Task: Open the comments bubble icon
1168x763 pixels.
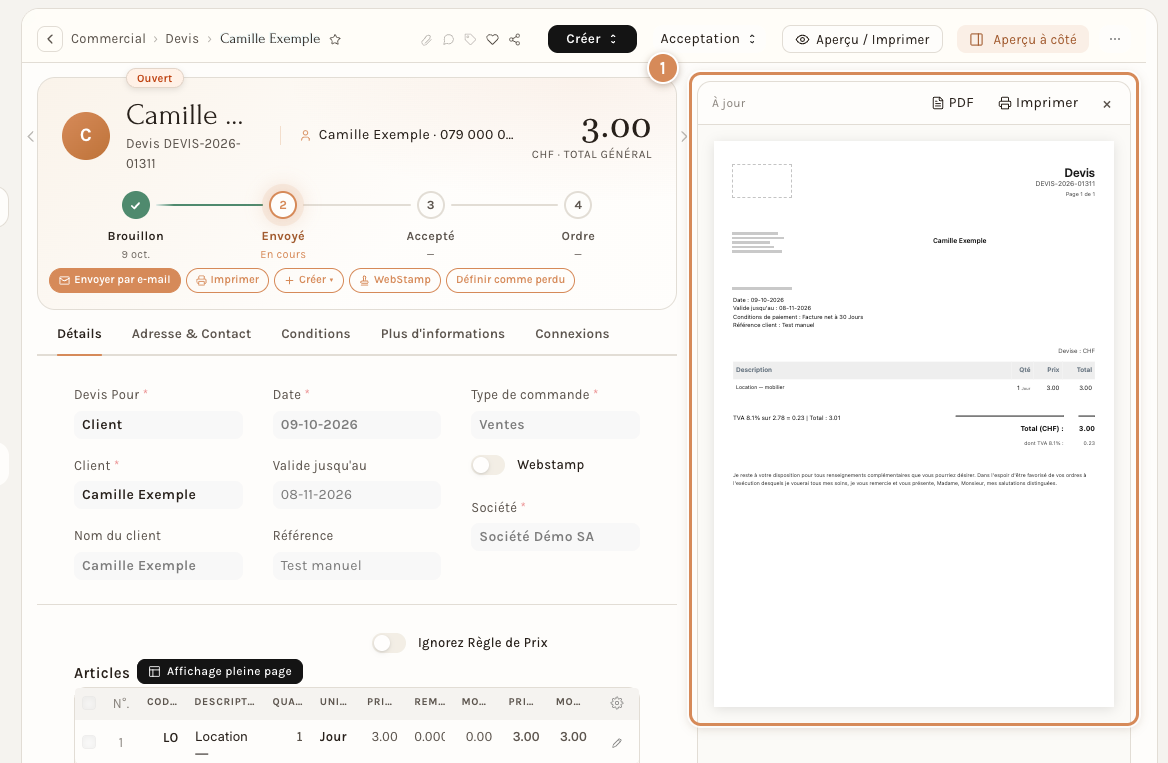Action: [448, 39]
